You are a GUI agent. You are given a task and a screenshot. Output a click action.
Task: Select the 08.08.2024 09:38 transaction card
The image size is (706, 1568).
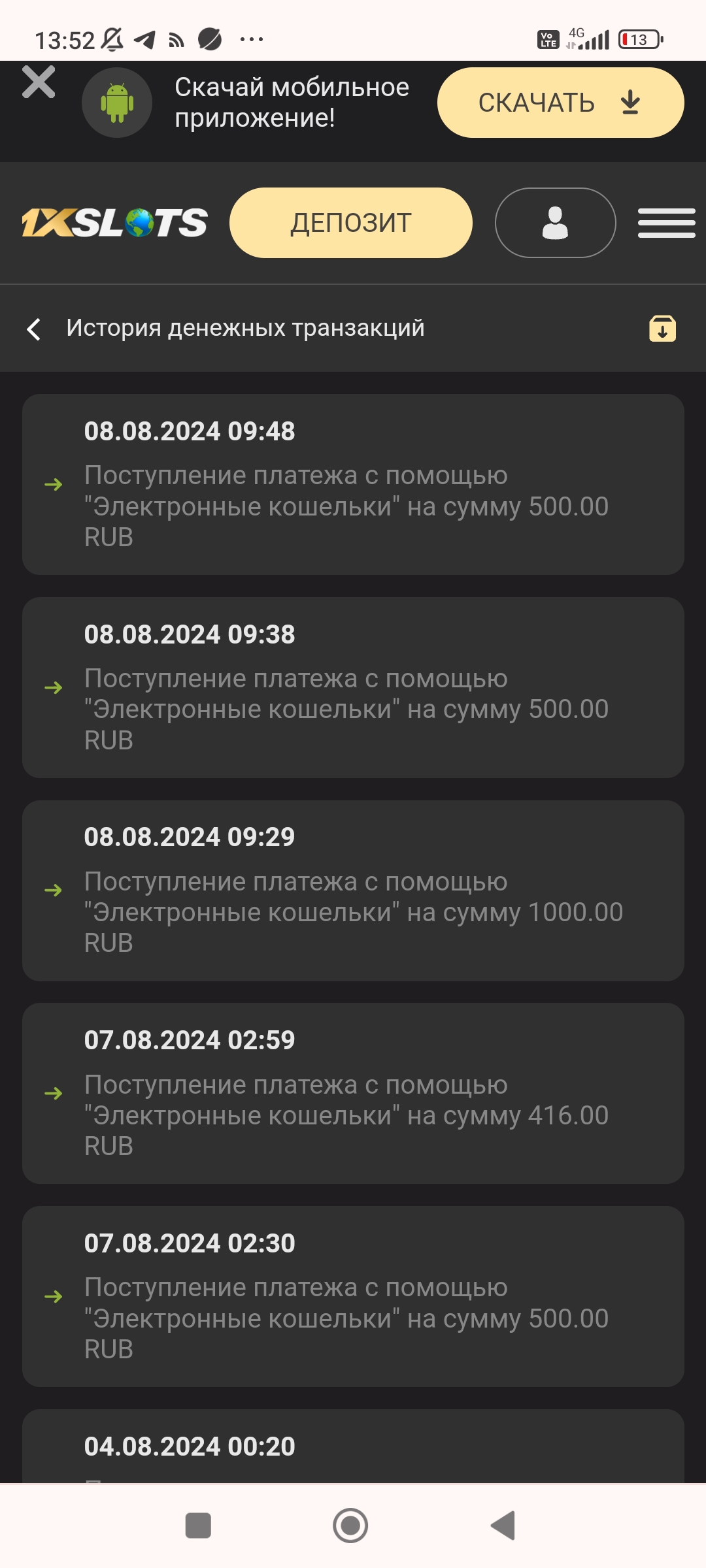coord(353,687)
